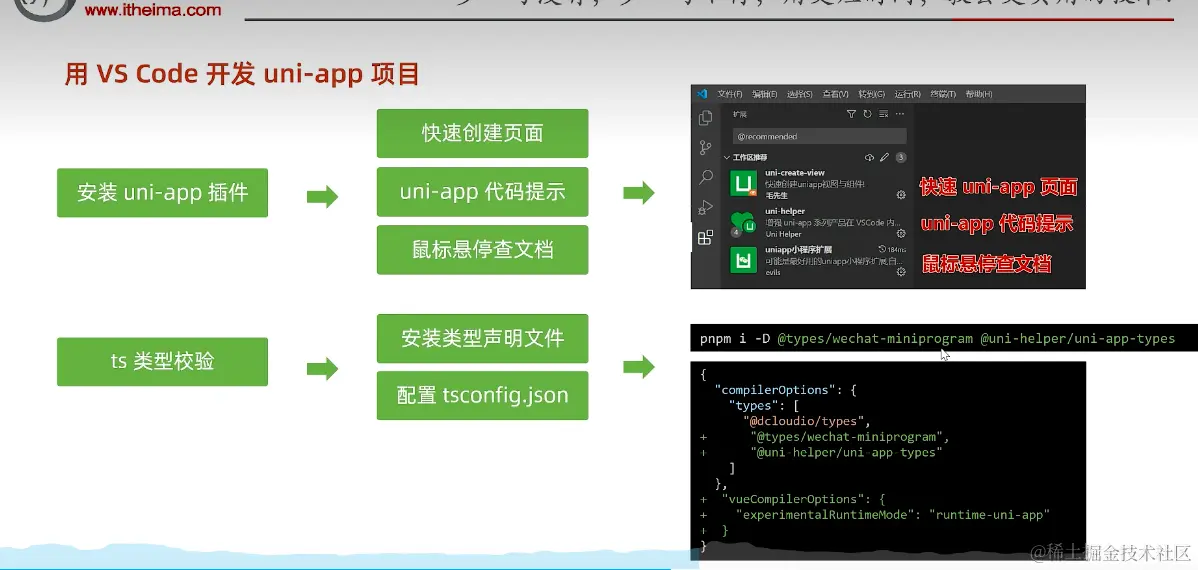
Task: Open gear settings for uniapp小程序扩展 extension
Action: (x=901, y=272)
